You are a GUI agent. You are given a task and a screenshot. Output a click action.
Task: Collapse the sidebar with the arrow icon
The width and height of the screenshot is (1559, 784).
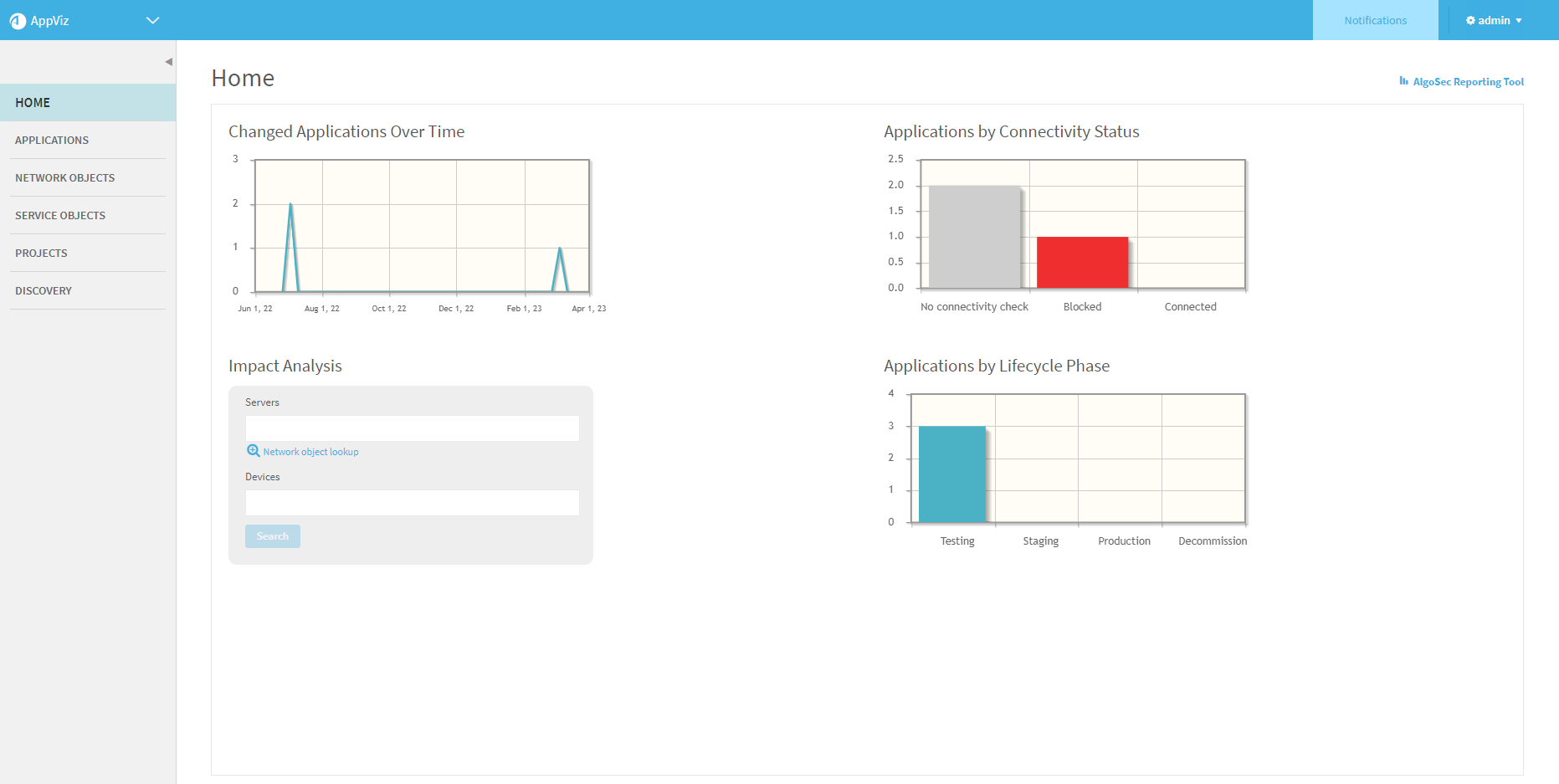click(x=168, y=62)
